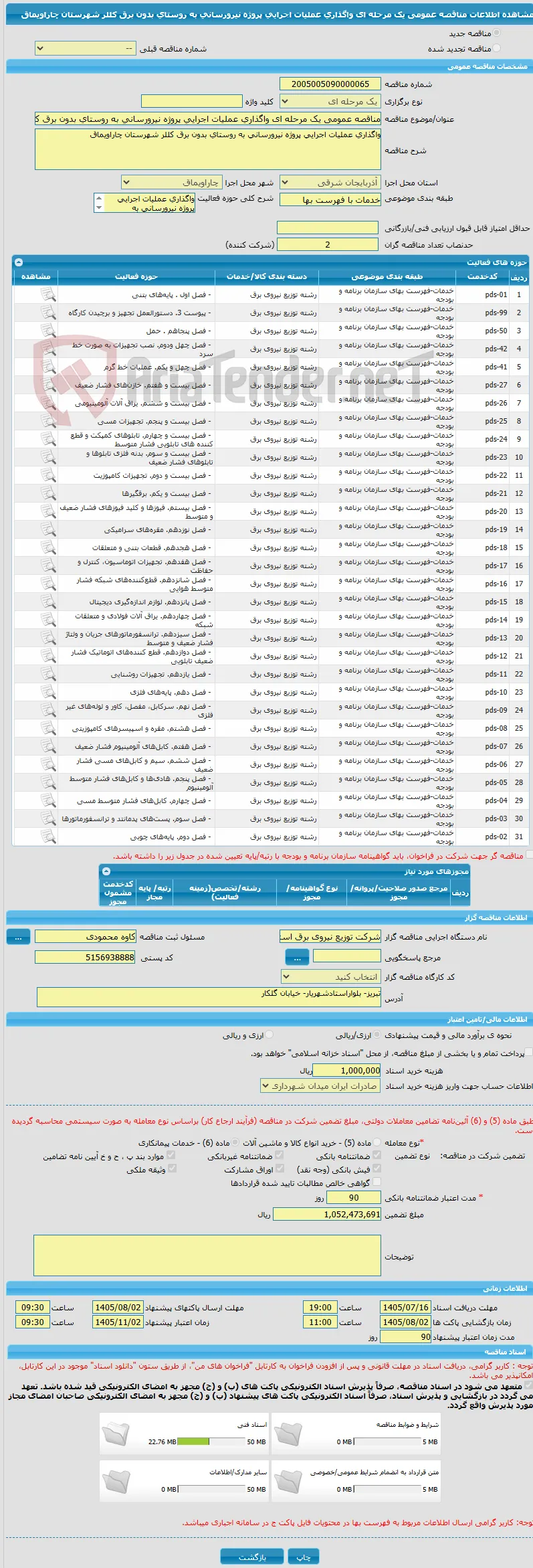Open view icon for row pds-50
Viewport: 533px width, 1568px height.
click(x=48, y=331)
